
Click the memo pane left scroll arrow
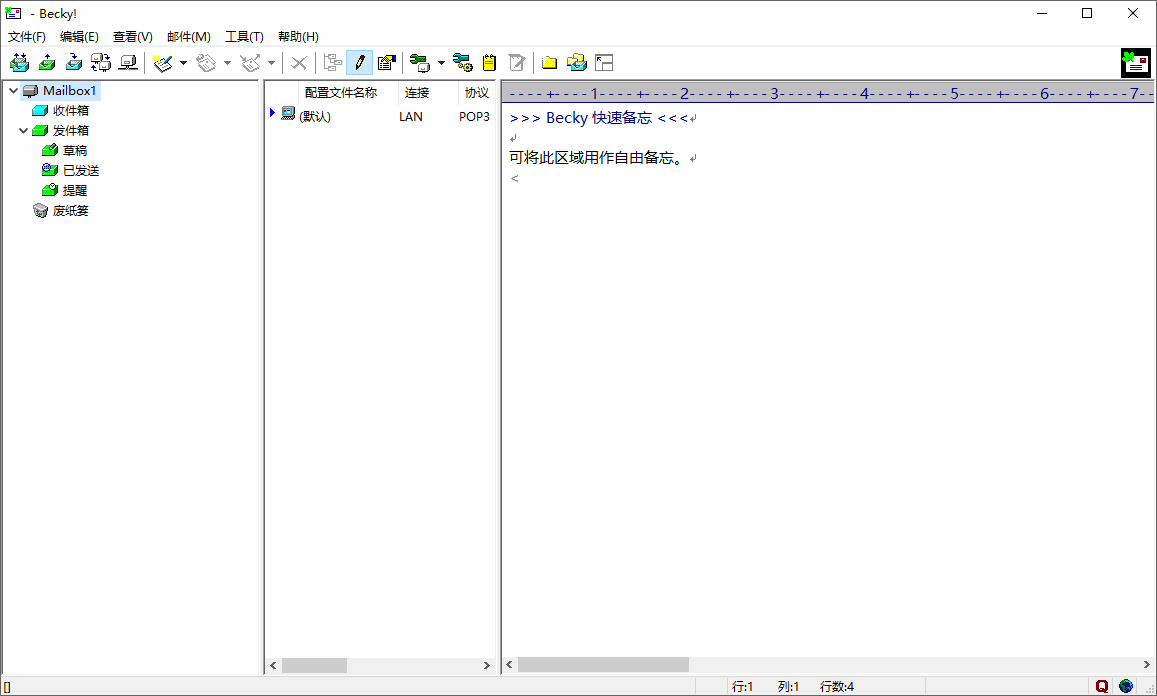tap(509, 665)
